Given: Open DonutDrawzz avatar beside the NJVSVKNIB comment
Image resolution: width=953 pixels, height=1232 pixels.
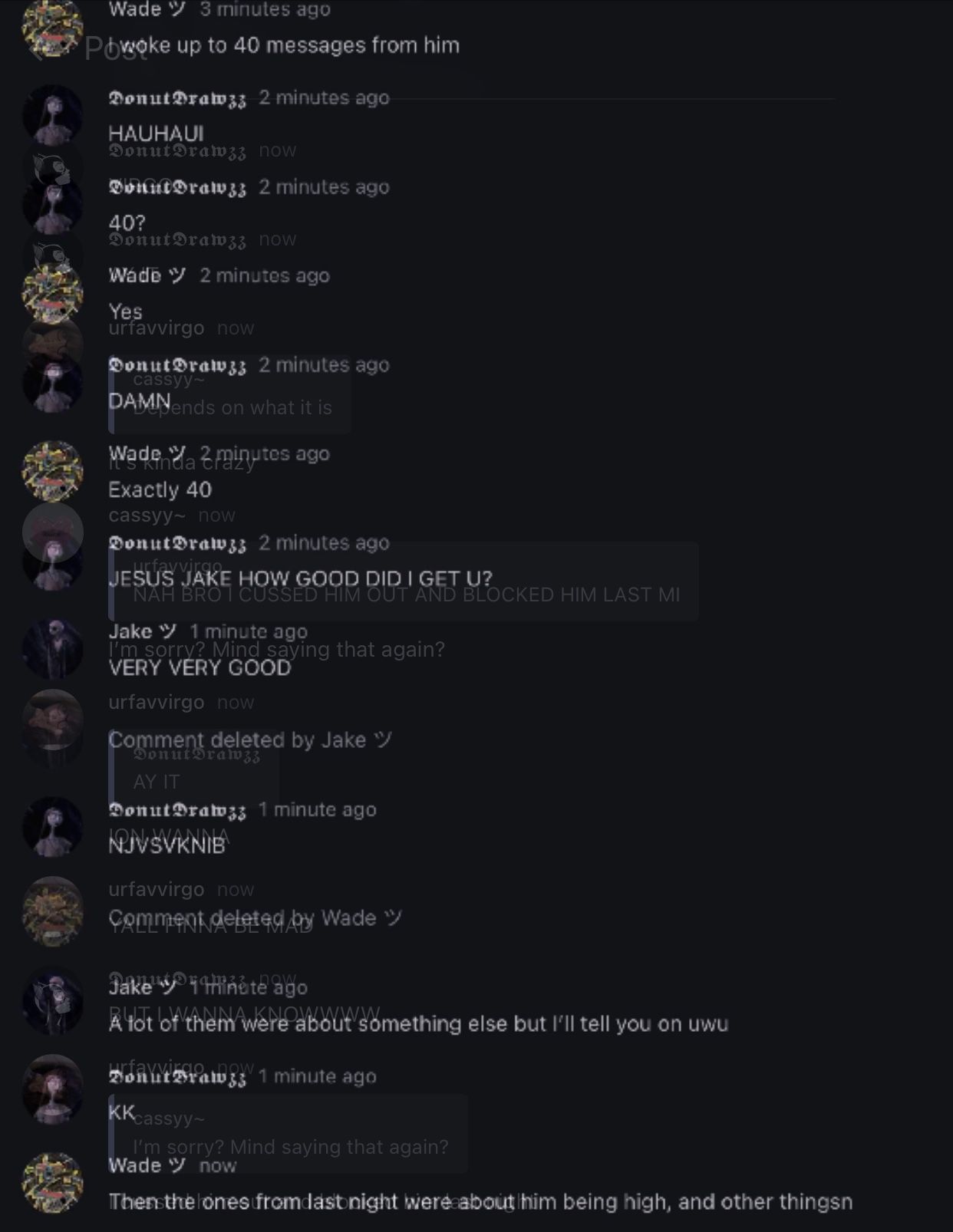Looking at the screenshot, I should (x=52, y=827).
